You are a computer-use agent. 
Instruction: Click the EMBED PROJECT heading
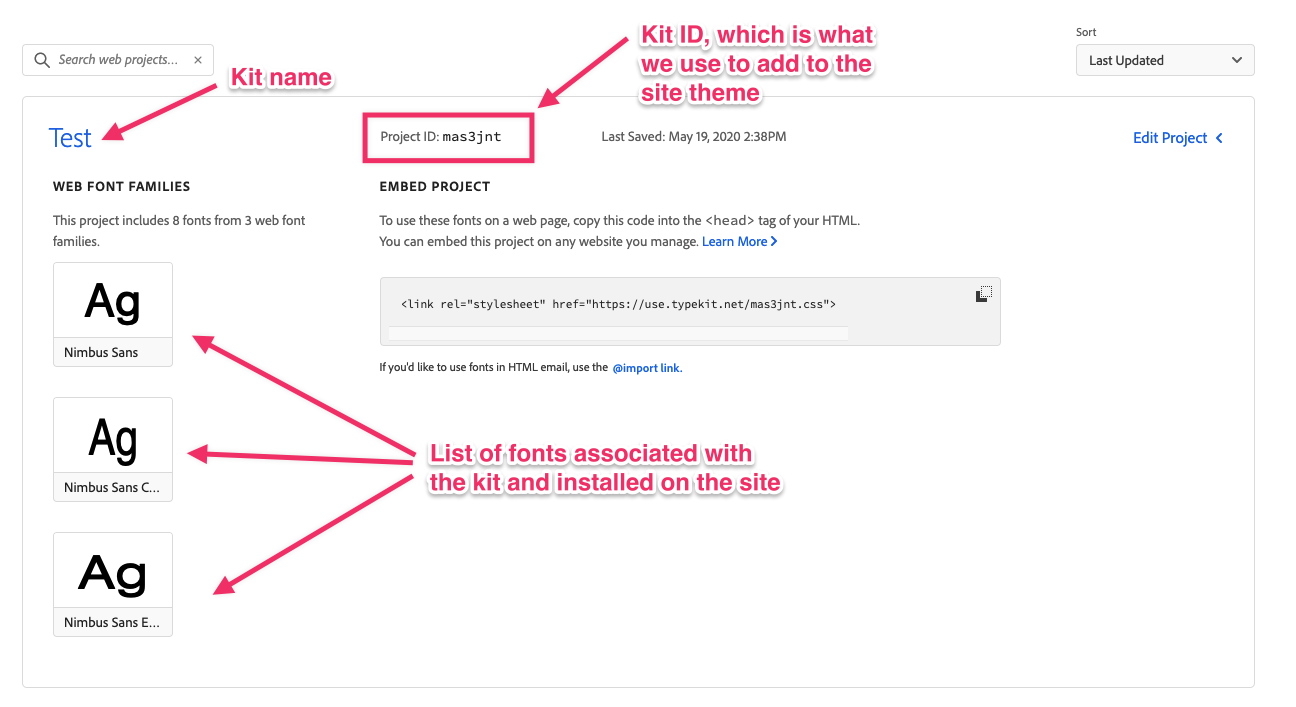click(435, 186)
